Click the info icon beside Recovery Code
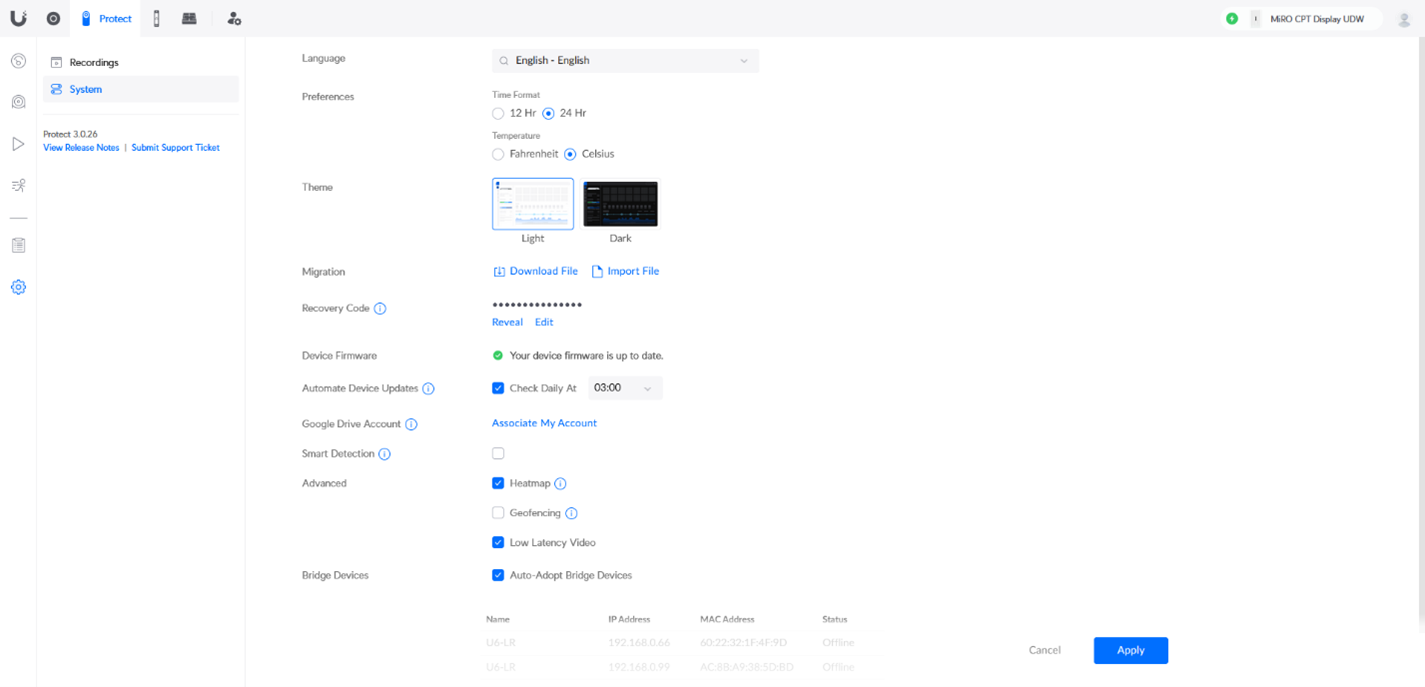The image size is (1425, 687). [380, 309]
